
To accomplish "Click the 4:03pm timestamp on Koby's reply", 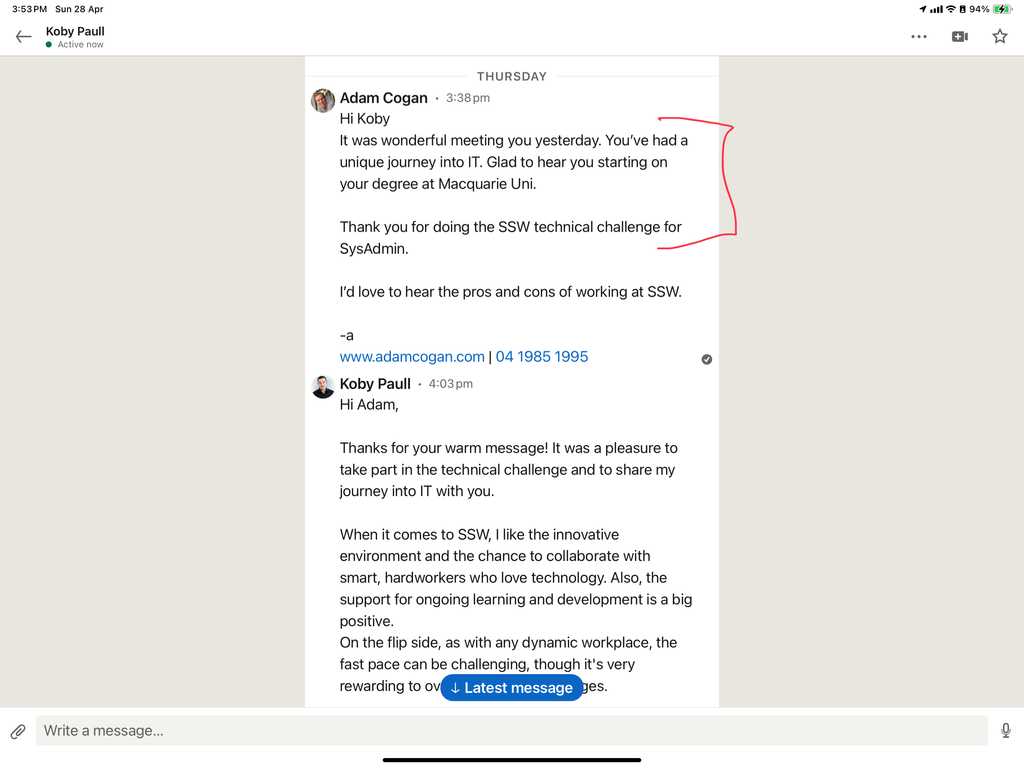I will tap(450, 383).
